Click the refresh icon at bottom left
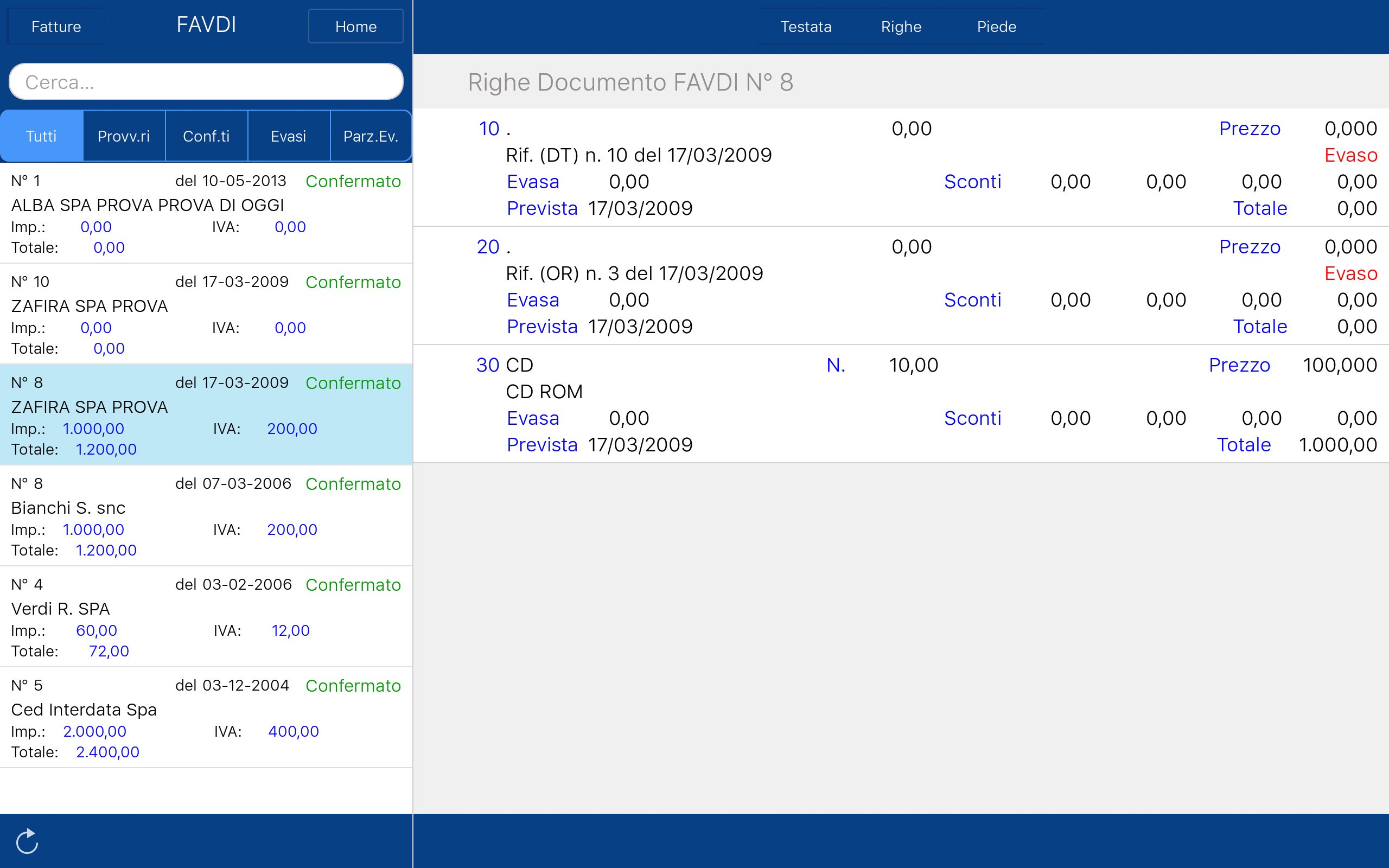This screenshot has width=1389, height=868. click(27, 841)
